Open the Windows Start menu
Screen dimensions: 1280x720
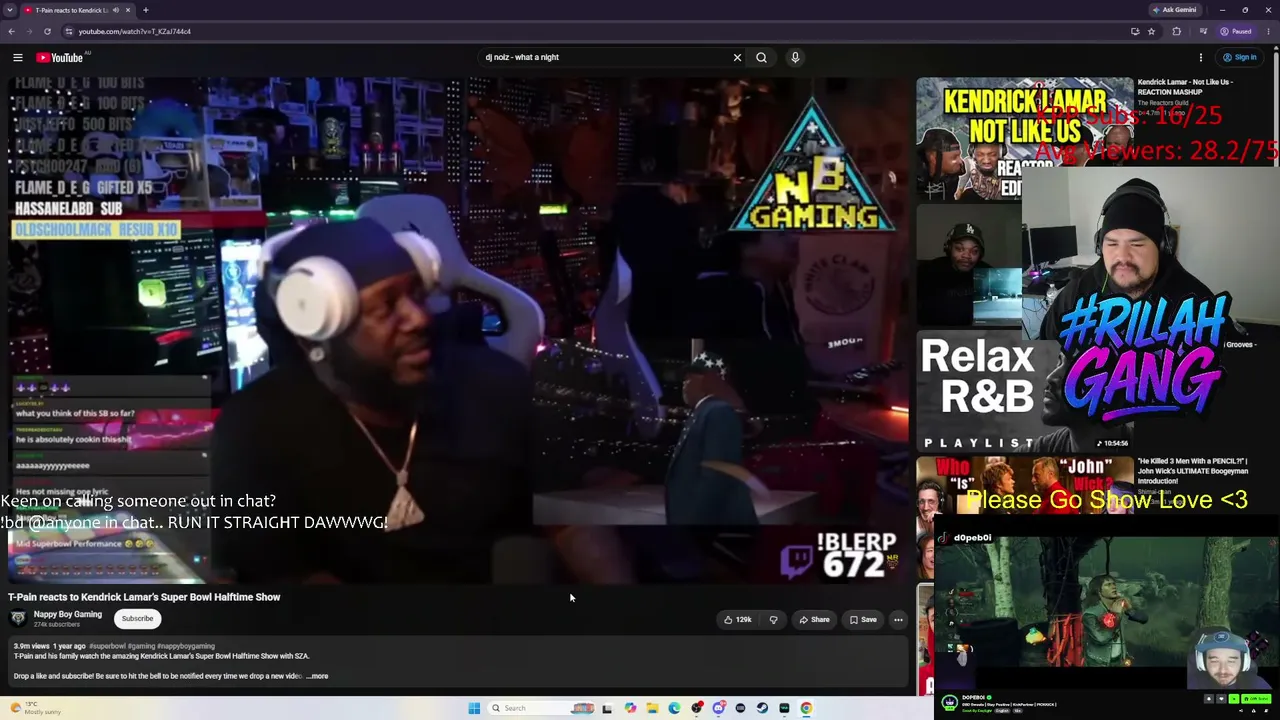pyautogui.click(x=474, y=708)
